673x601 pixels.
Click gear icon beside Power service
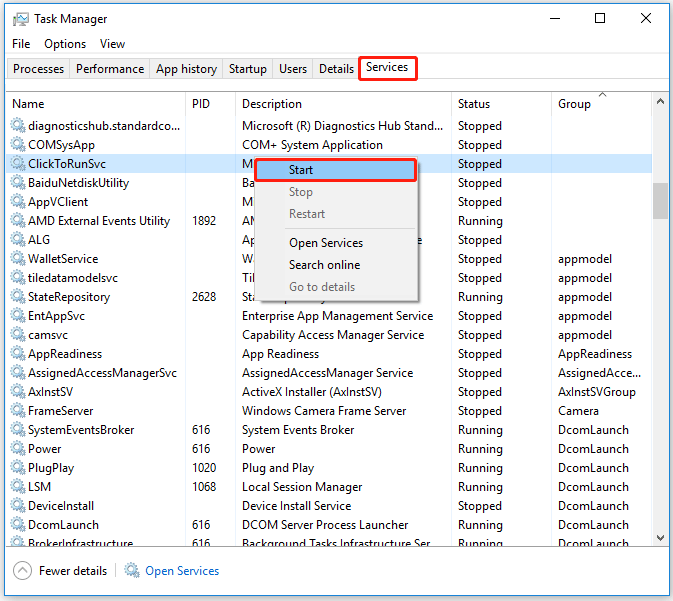[18, 448]
